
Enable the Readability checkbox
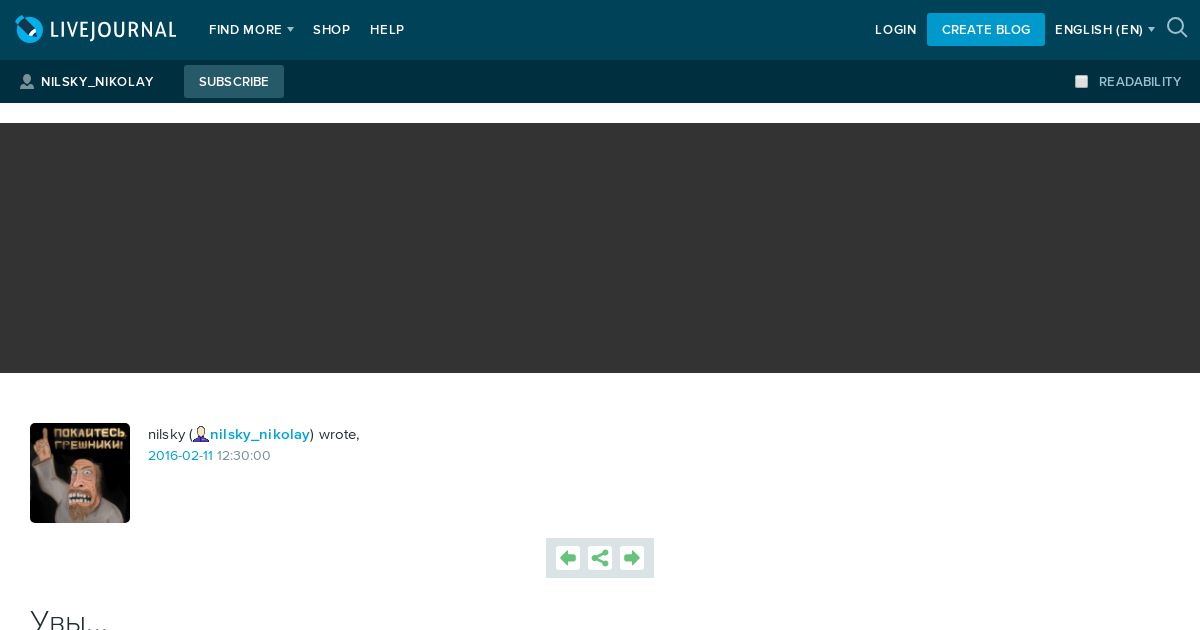click(x=1081, y=82)
